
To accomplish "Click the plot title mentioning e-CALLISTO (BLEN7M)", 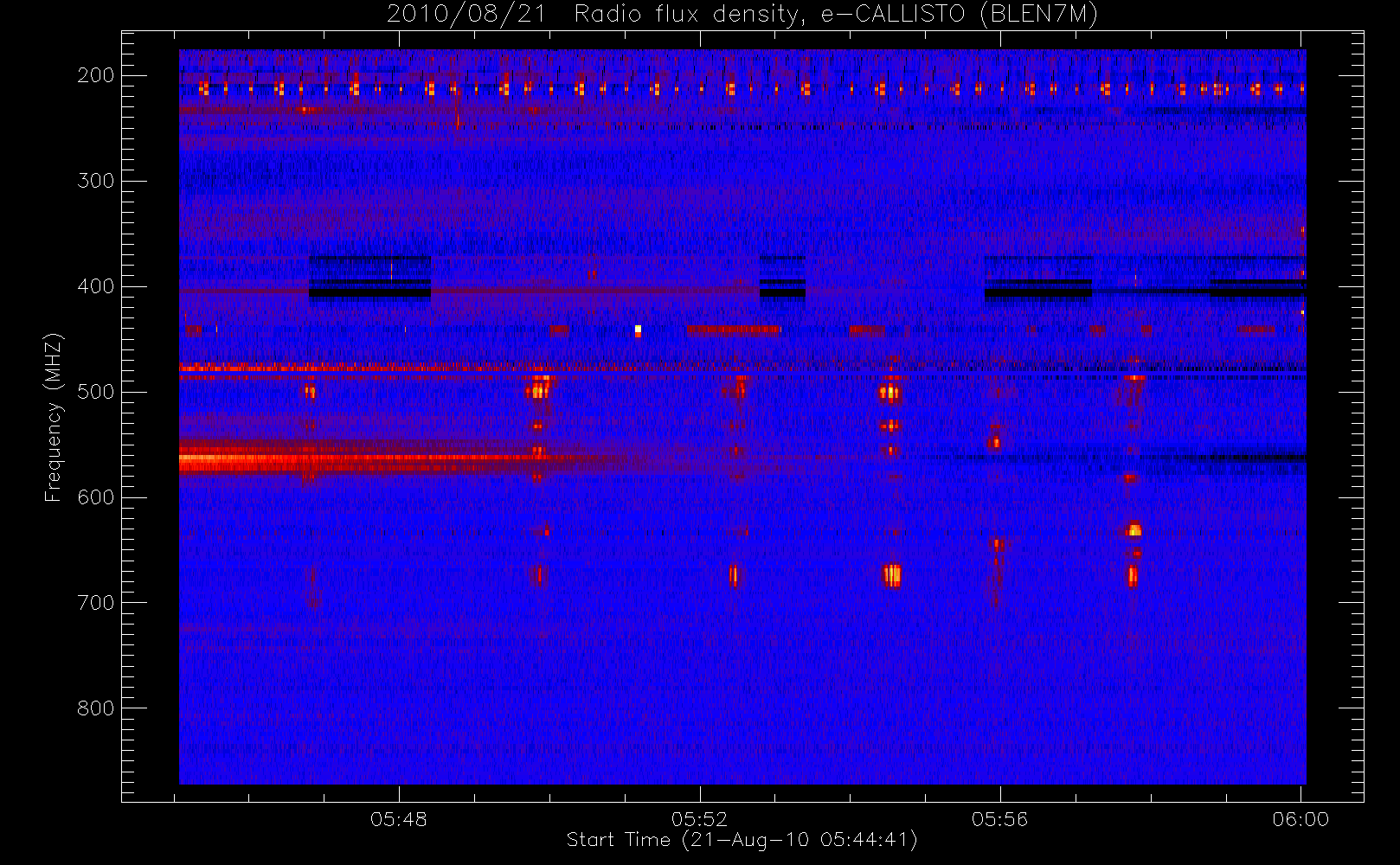I will click(x=742, y=15).
